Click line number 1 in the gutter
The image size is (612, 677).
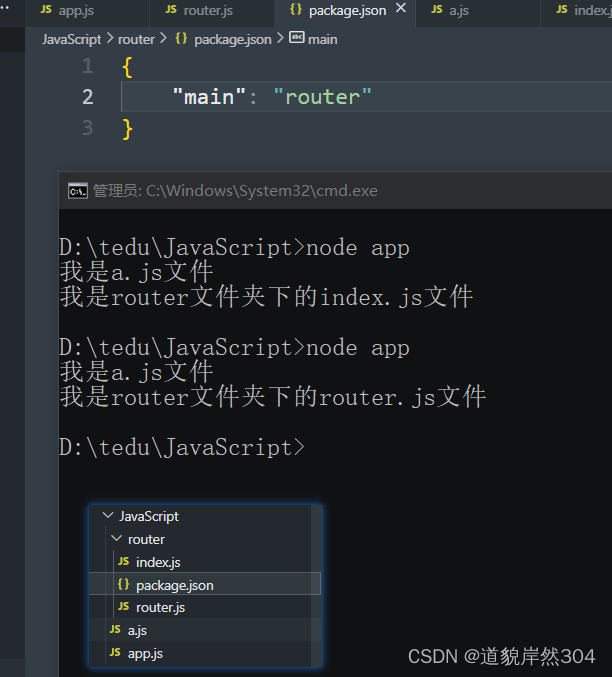click(88, 66)
